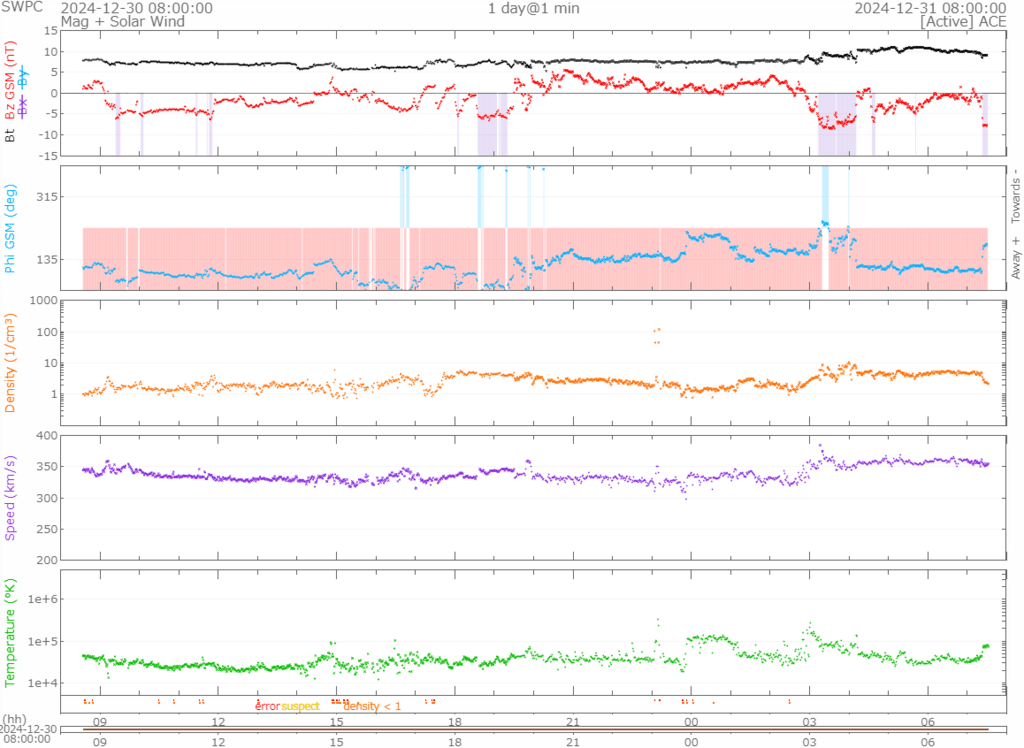
Task: Click the 'Density (1/cm3)' axis label
Action: coord(10,363)
